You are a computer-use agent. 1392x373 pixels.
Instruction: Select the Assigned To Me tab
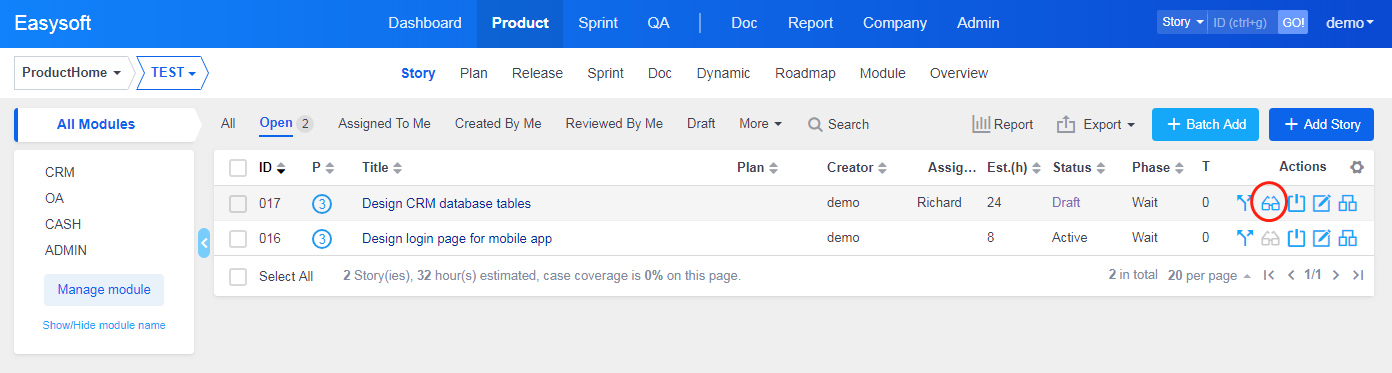coord(384,124)
